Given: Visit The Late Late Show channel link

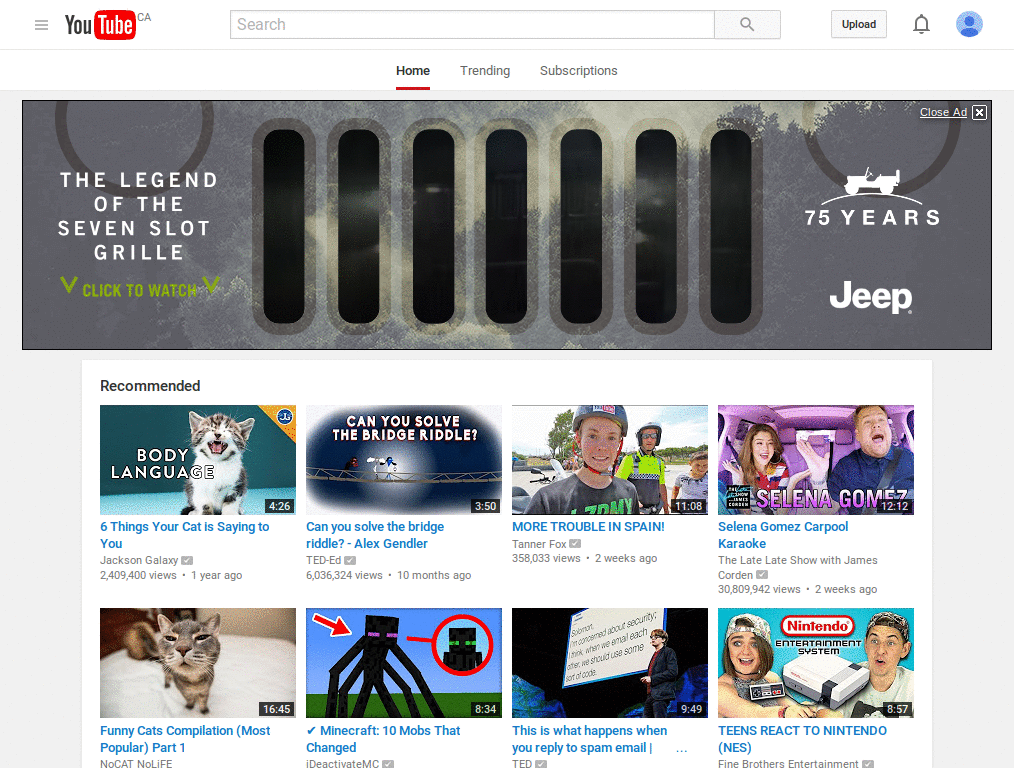Looking at the screenshot, I should pyautogui.click(x=797, y=568).
